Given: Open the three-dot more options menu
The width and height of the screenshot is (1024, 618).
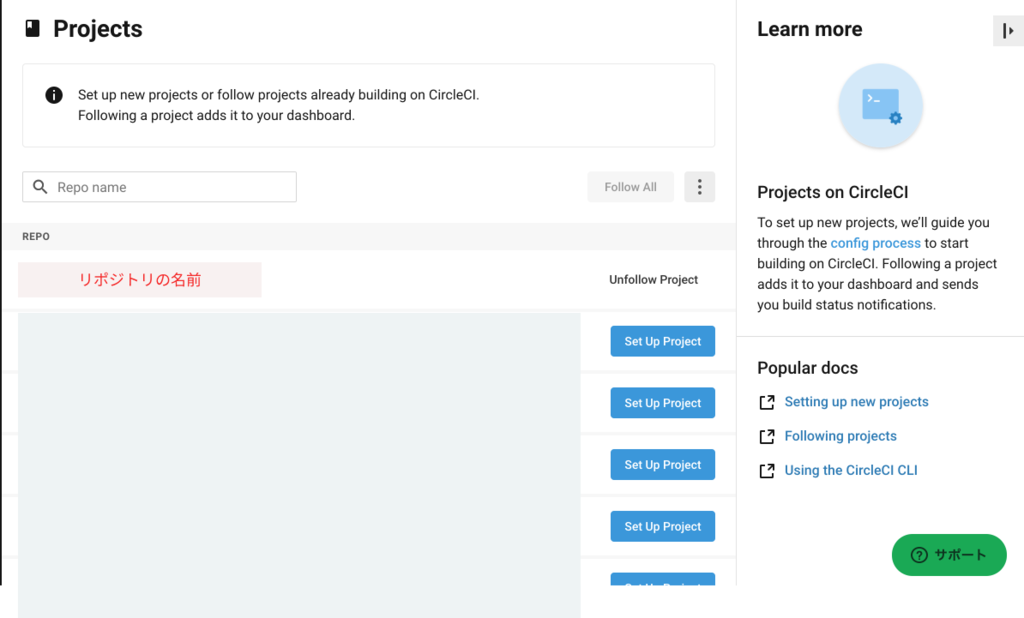Looking at the screenshot, I should [x=699, y=187].
